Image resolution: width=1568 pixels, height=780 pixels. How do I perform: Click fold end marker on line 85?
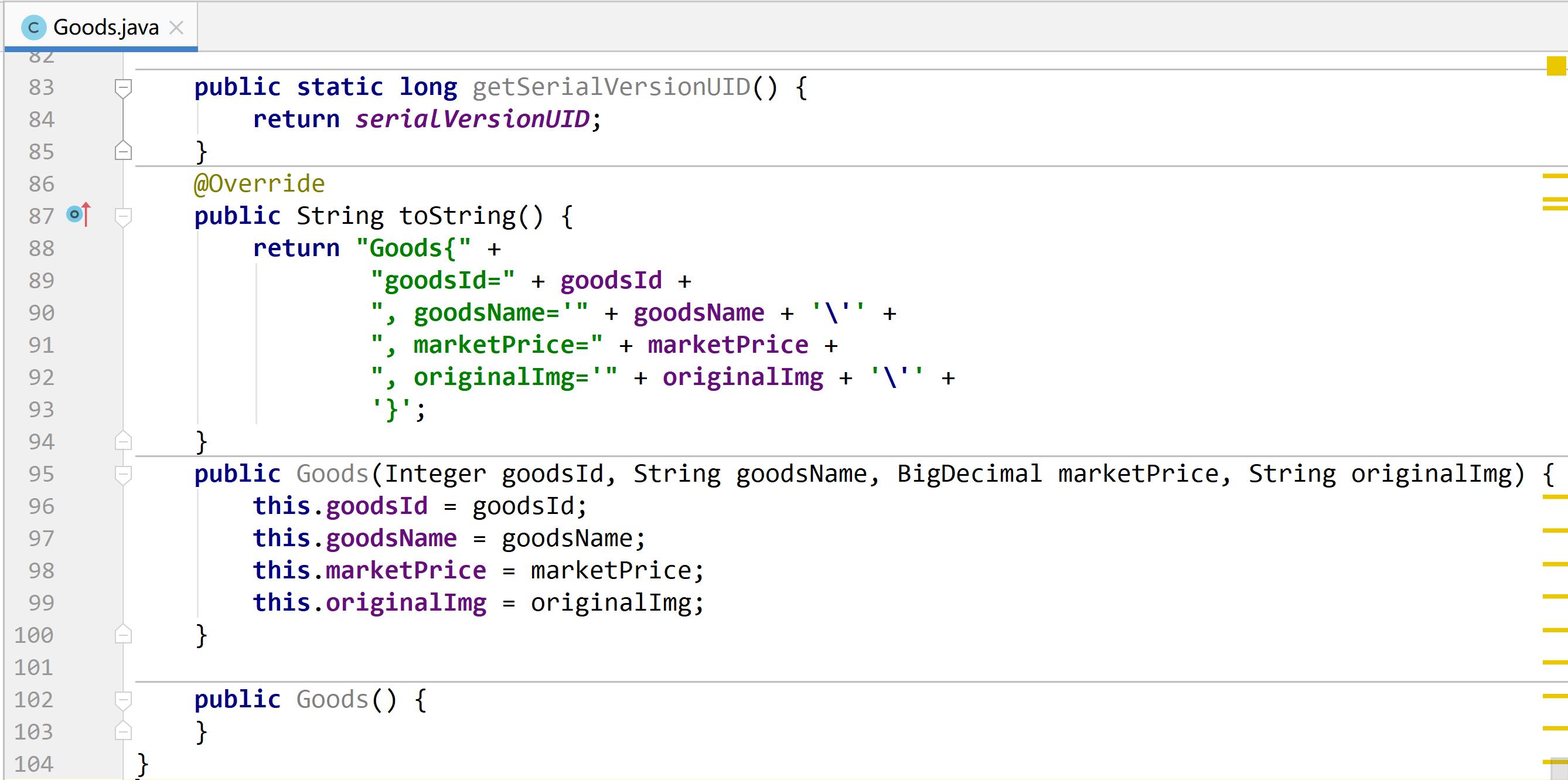pos(123,151)
